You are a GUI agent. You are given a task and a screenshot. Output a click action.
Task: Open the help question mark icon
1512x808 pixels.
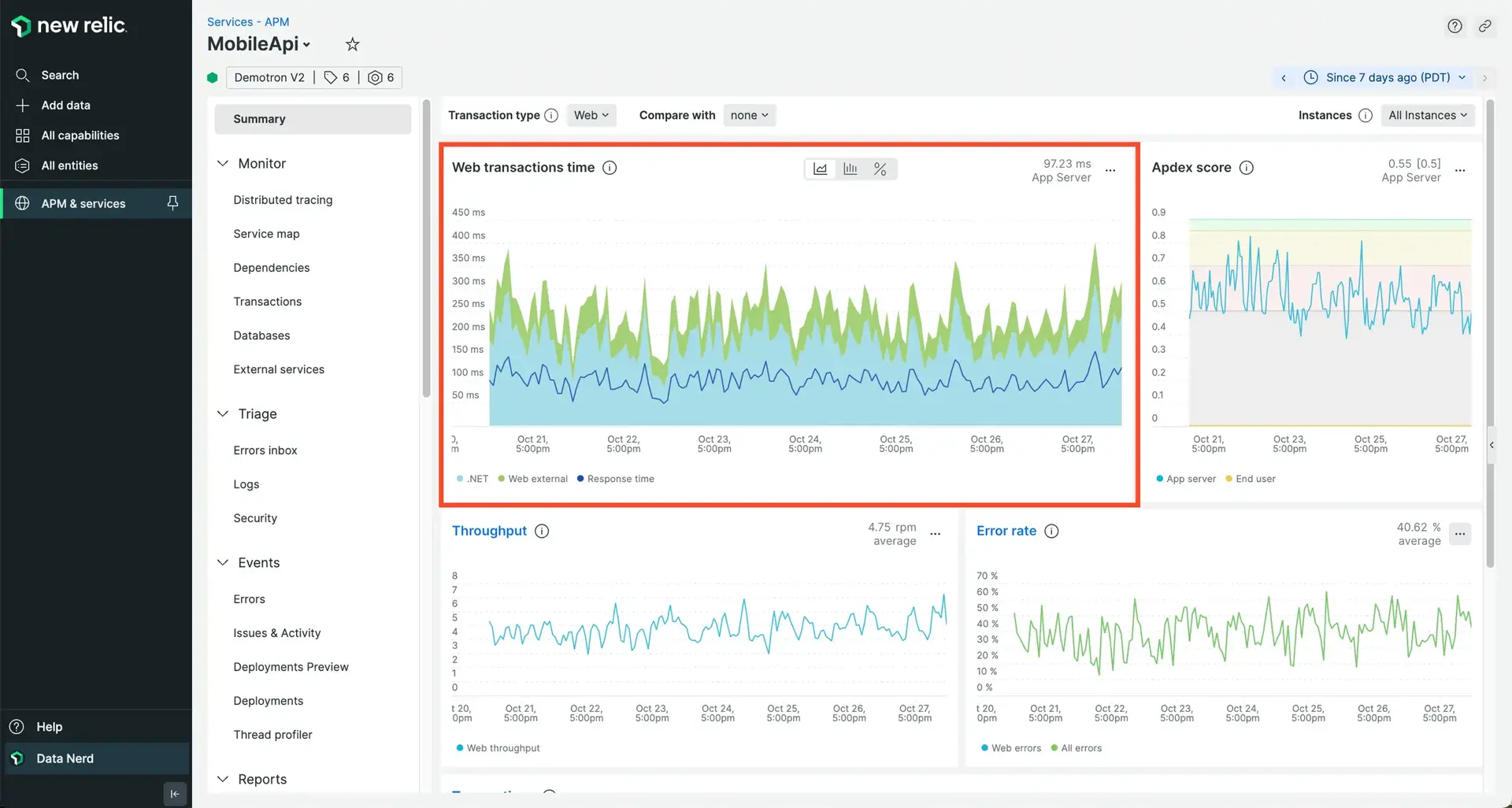point(1455,26)
